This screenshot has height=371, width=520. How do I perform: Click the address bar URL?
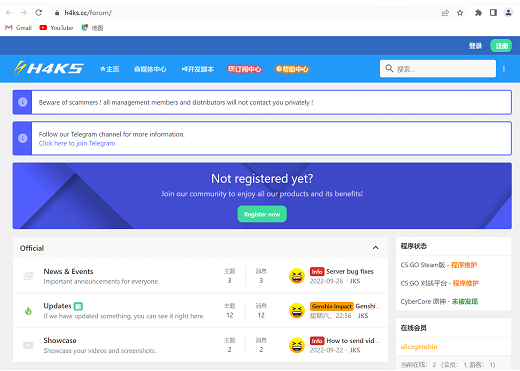tap(88, 13)
